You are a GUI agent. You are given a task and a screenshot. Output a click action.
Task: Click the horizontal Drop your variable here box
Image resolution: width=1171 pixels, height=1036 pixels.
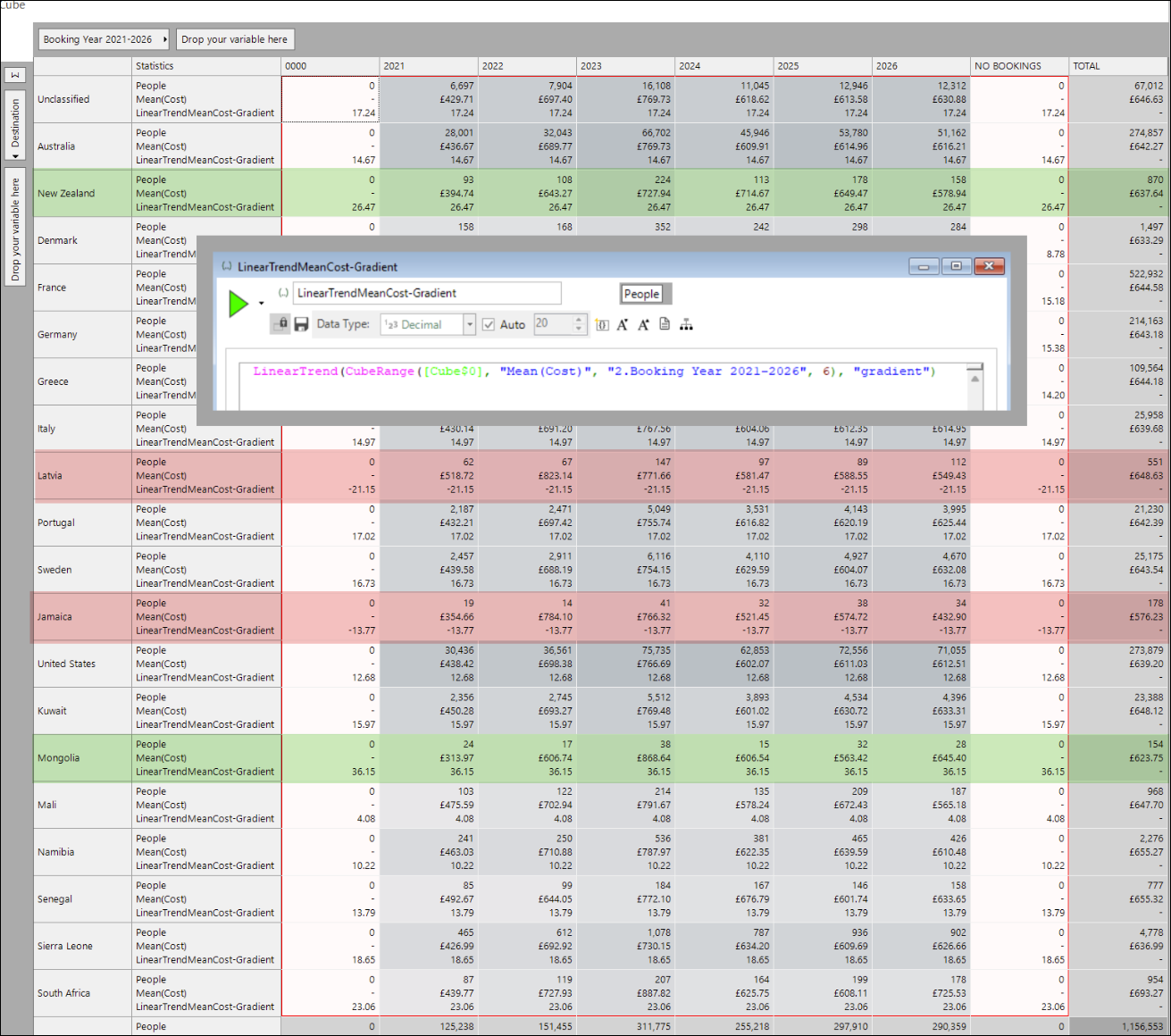(234, 39)
